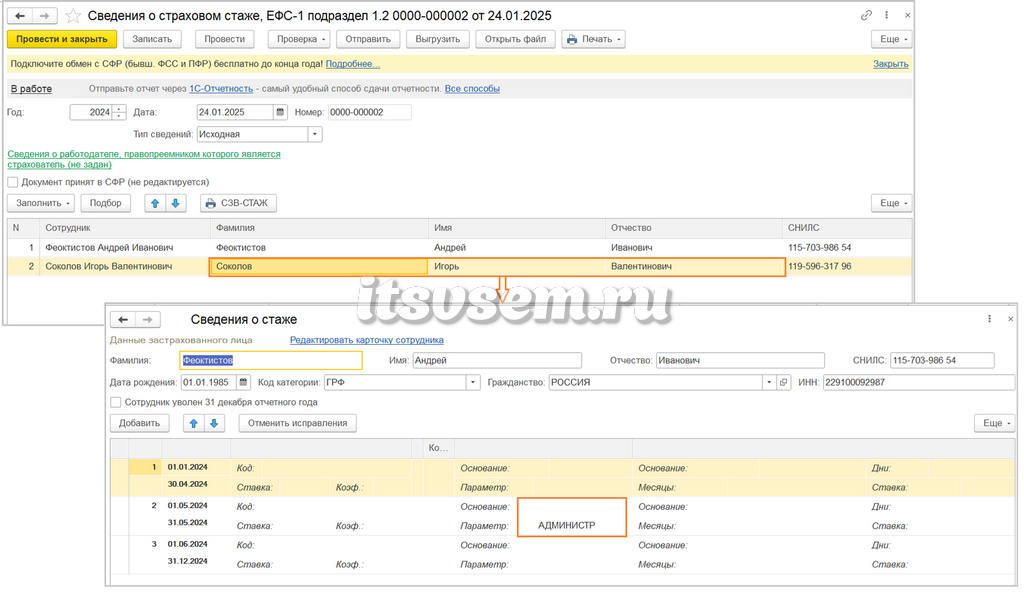The image size is (1024, 597).
Task: Open Редактировать карточку сотрудника link
Action: tap(366, 340)
